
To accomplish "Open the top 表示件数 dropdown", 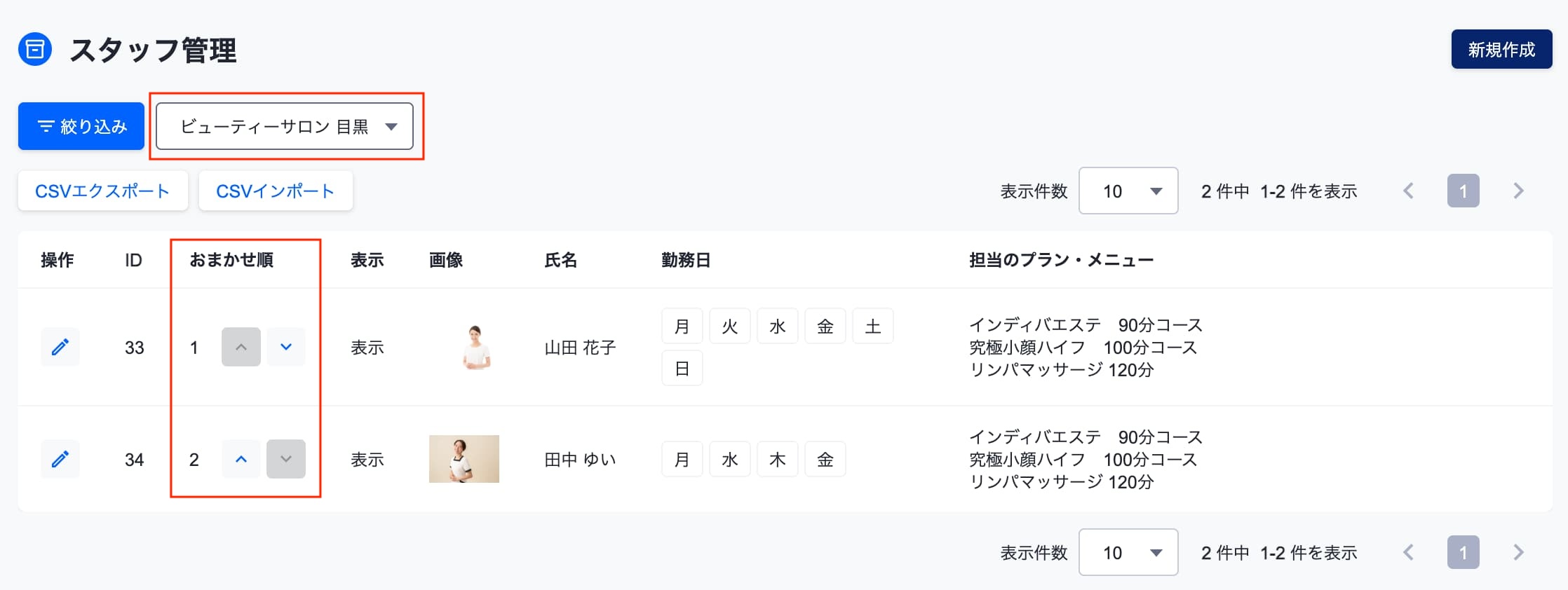I will point(1128,191).
